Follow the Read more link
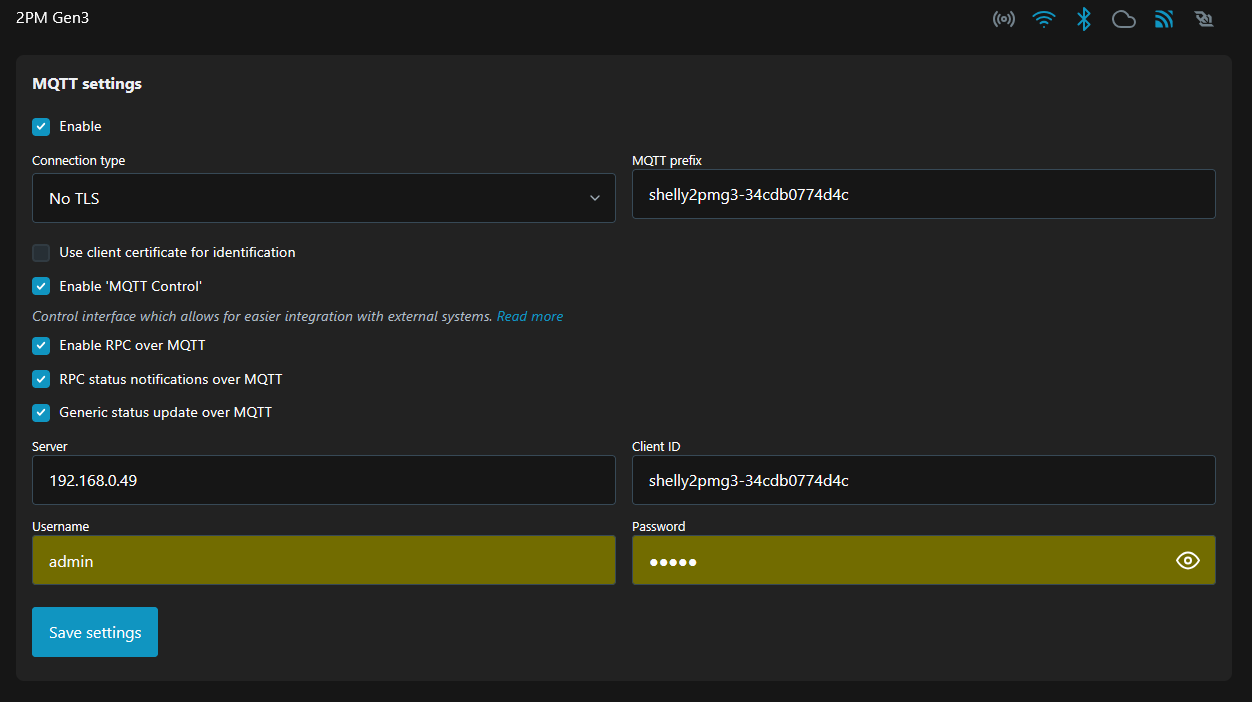 530,316
